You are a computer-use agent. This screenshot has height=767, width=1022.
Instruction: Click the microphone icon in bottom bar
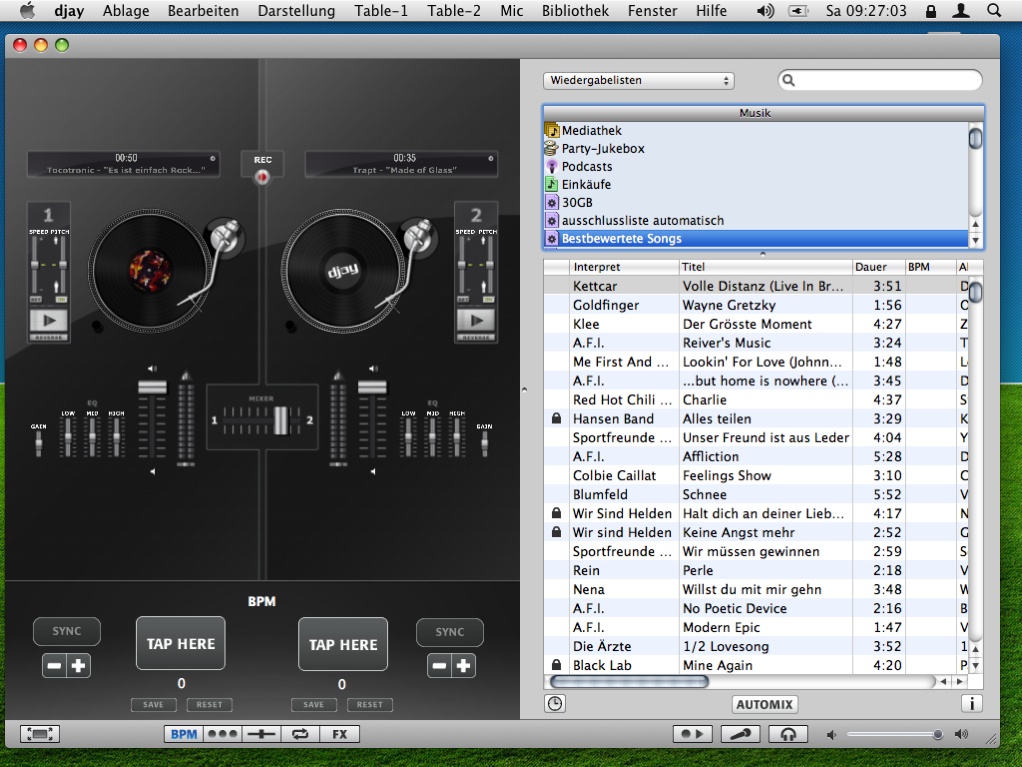740,734
